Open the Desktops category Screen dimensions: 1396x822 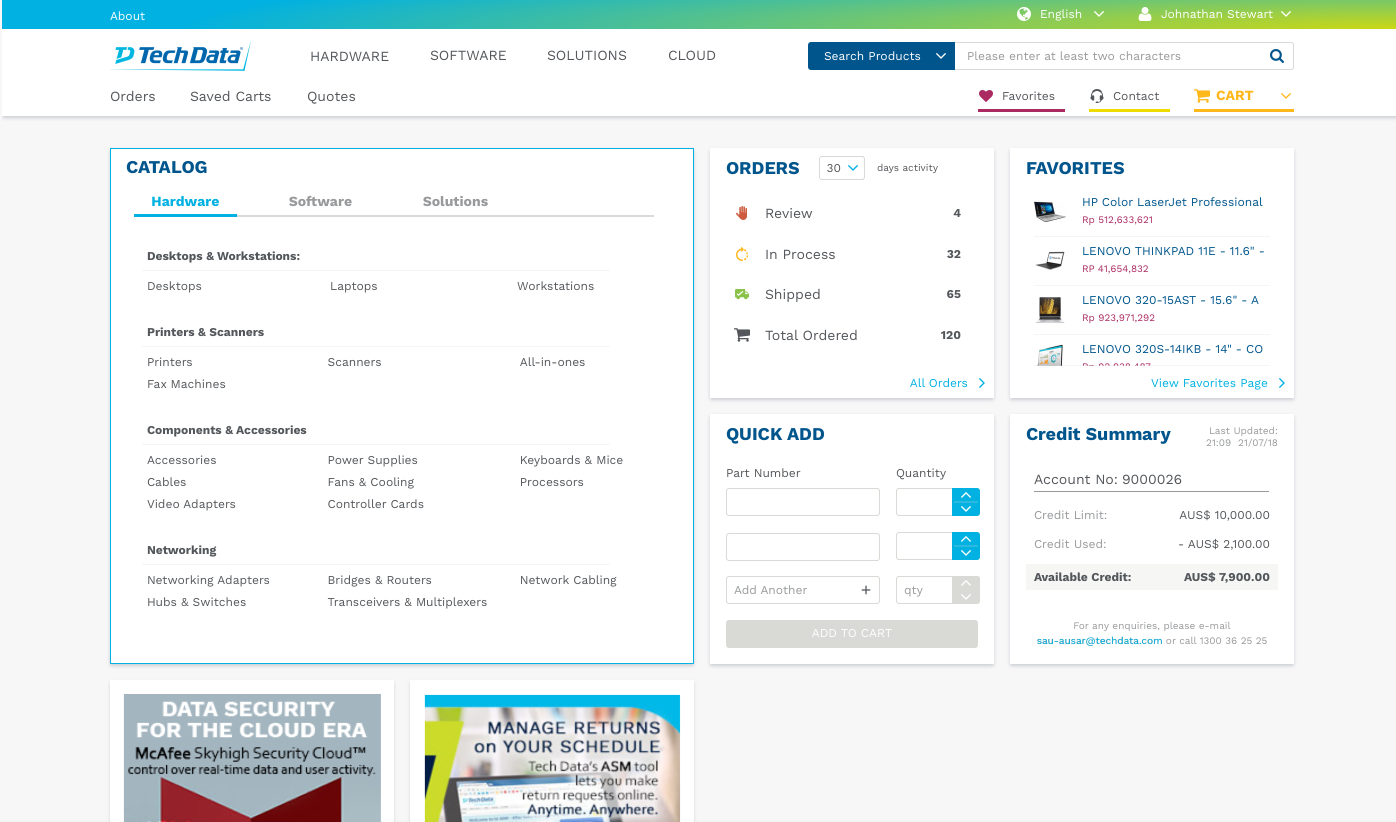(x=174, y=286)
